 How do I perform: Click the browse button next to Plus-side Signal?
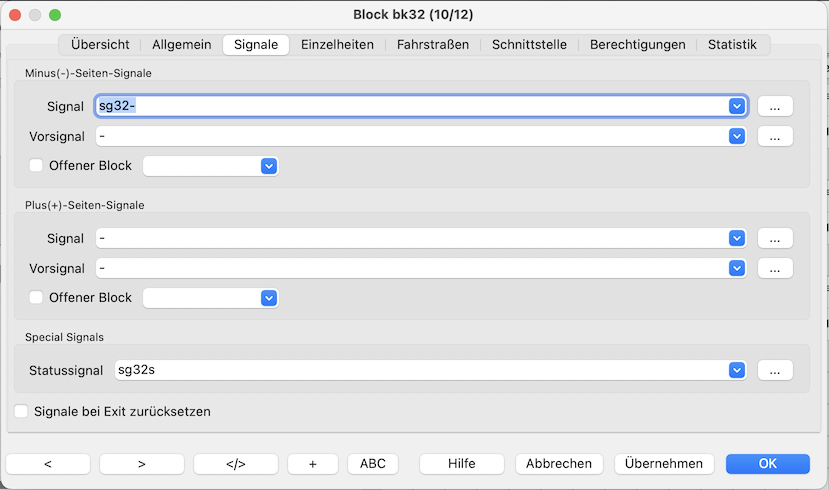[x=775, y=238]
